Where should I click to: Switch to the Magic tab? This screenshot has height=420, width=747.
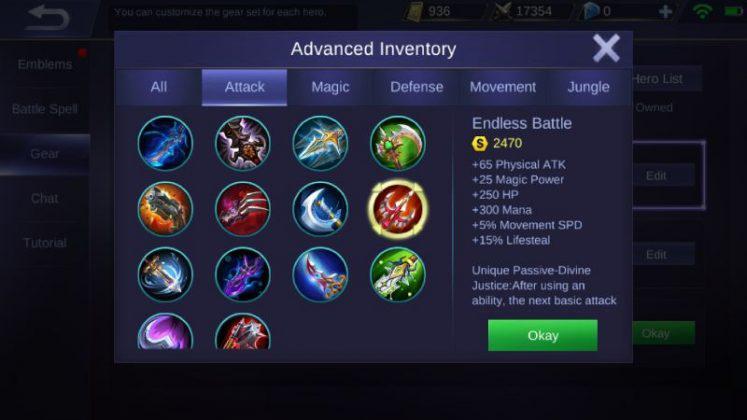330,87
